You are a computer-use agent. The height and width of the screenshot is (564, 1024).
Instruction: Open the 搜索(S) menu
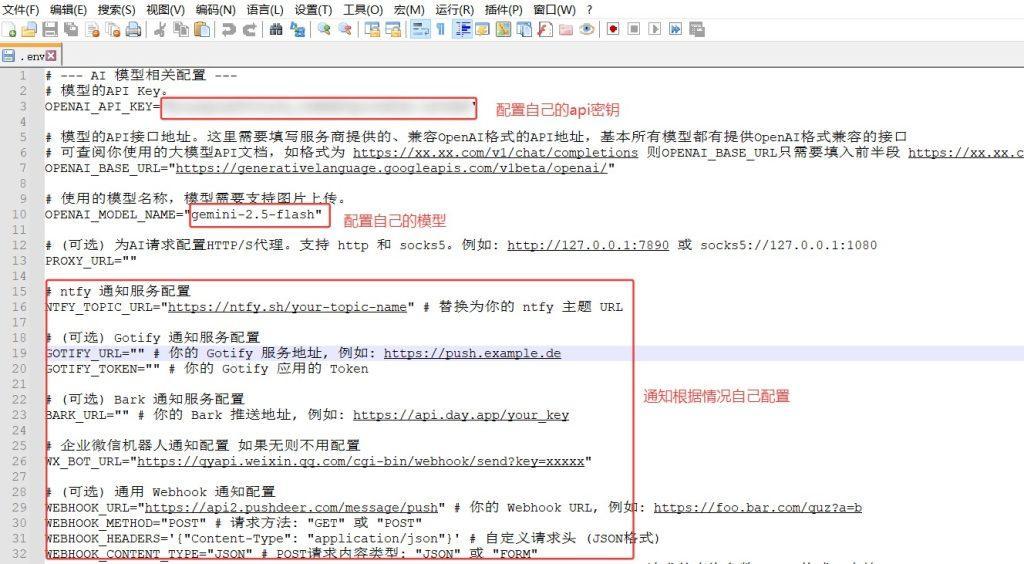click(x=117, y=10)
